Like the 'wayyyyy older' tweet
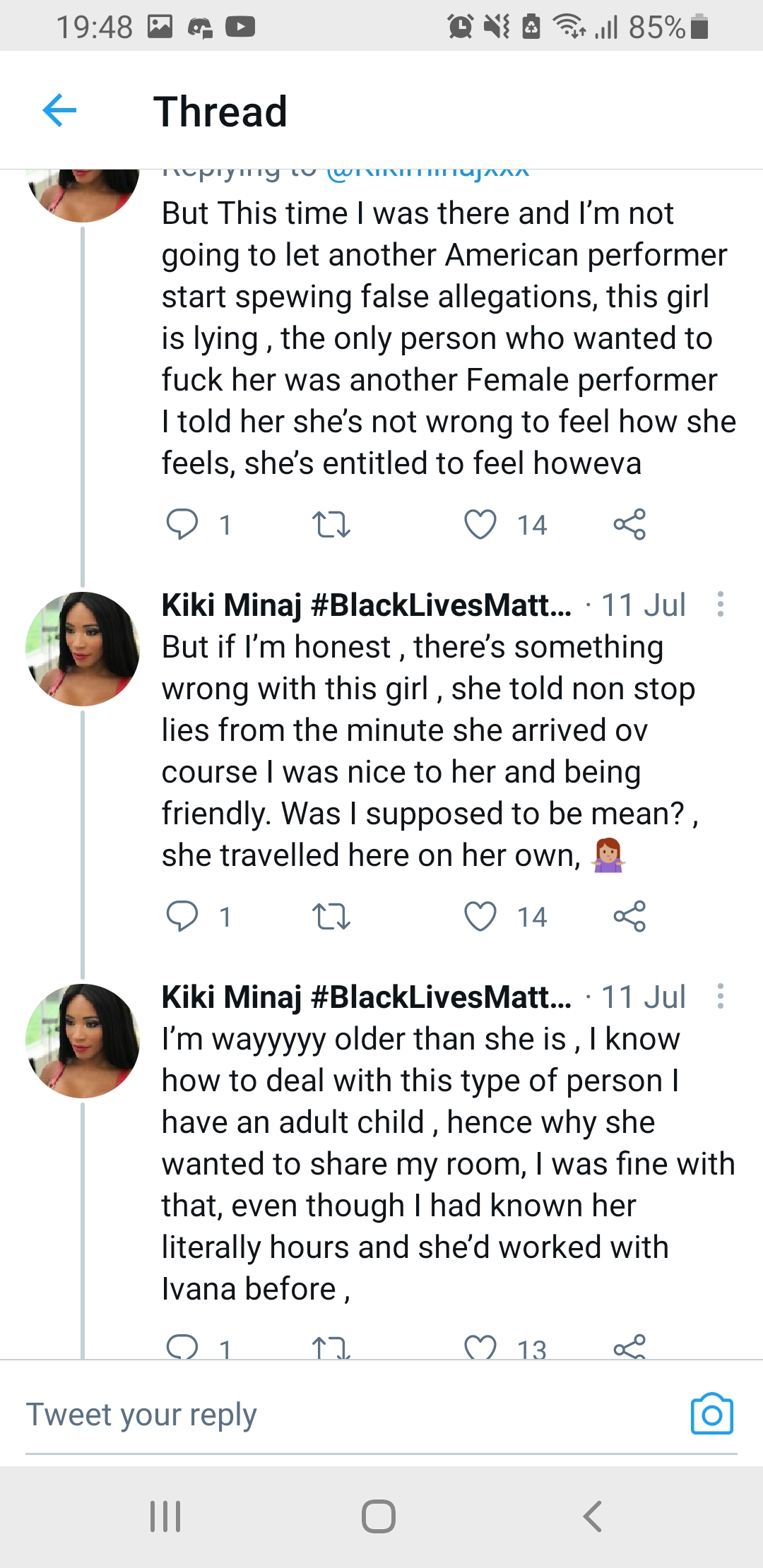Screen dimensions: 763x1568 480,1348
